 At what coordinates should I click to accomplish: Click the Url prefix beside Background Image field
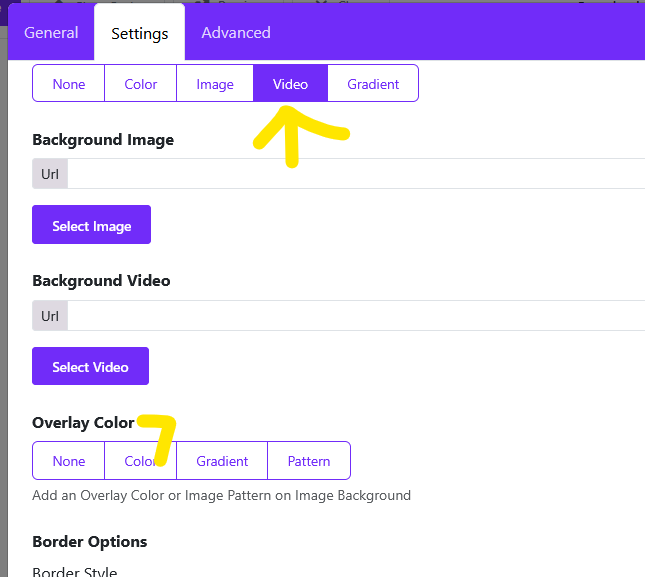click(x=50, y=174)
